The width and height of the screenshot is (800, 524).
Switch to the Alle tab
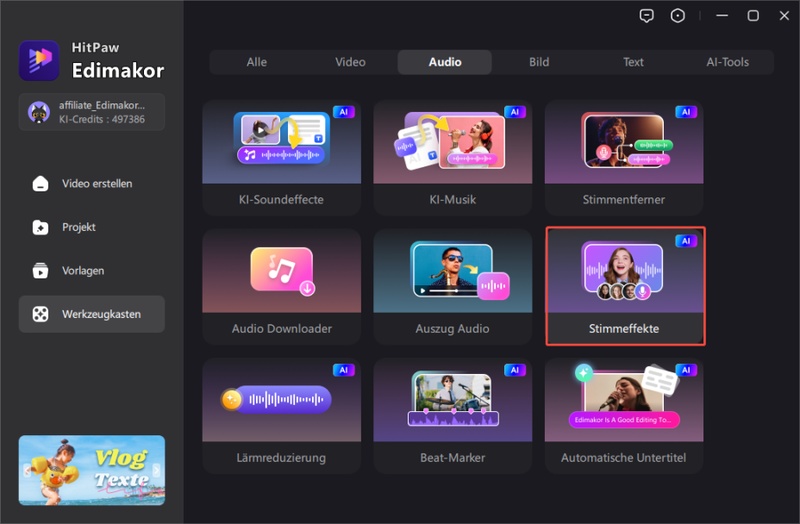tap(257, 62)
